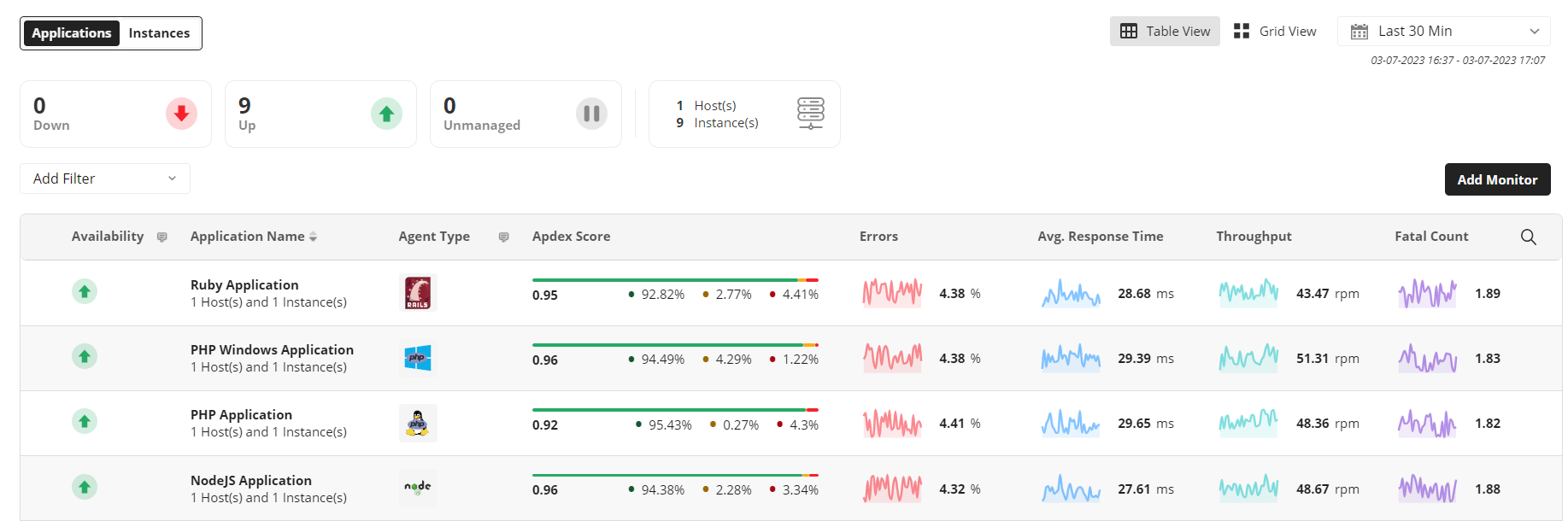Click the 4.41 % errors value

(960, 423)
